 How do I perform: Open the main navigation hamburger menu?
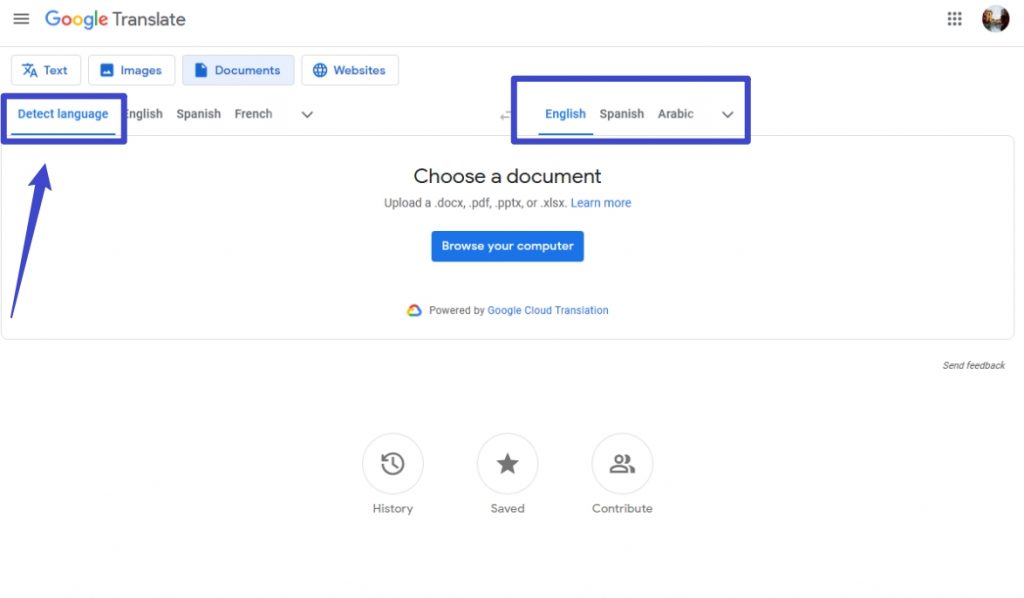pyautogui.click(x=21, y=18)
